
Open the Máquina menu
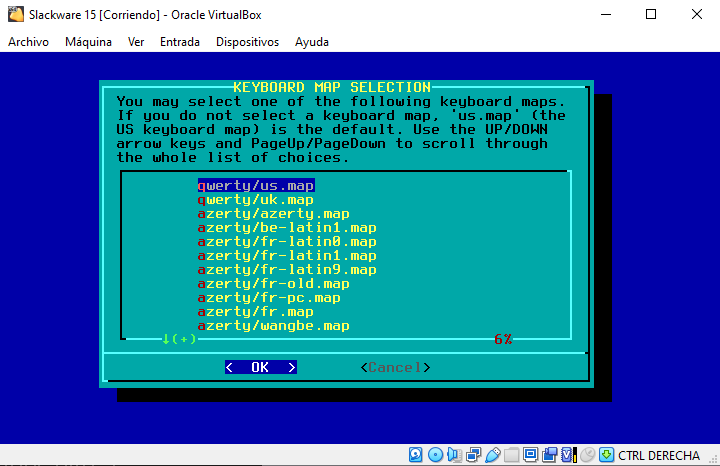(x=88, y=42)
